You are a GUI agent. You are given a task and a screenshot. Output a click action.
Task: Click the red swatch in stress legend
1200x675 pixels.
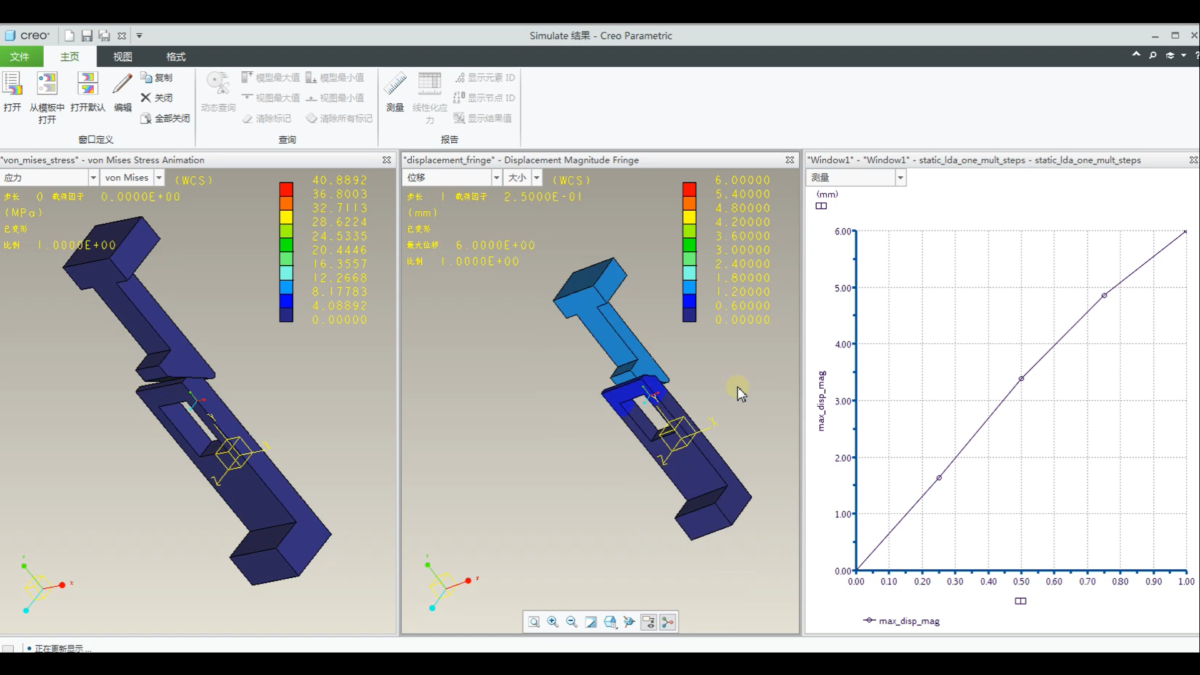tap(286, 188)
